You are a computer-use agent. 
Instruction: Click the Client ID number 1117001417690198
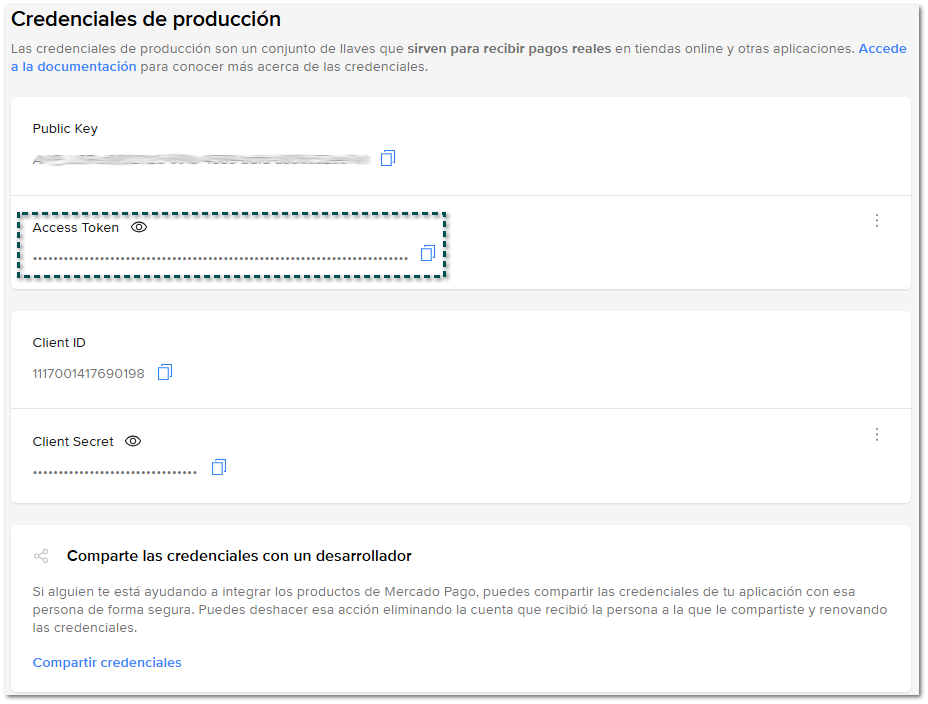88,374
